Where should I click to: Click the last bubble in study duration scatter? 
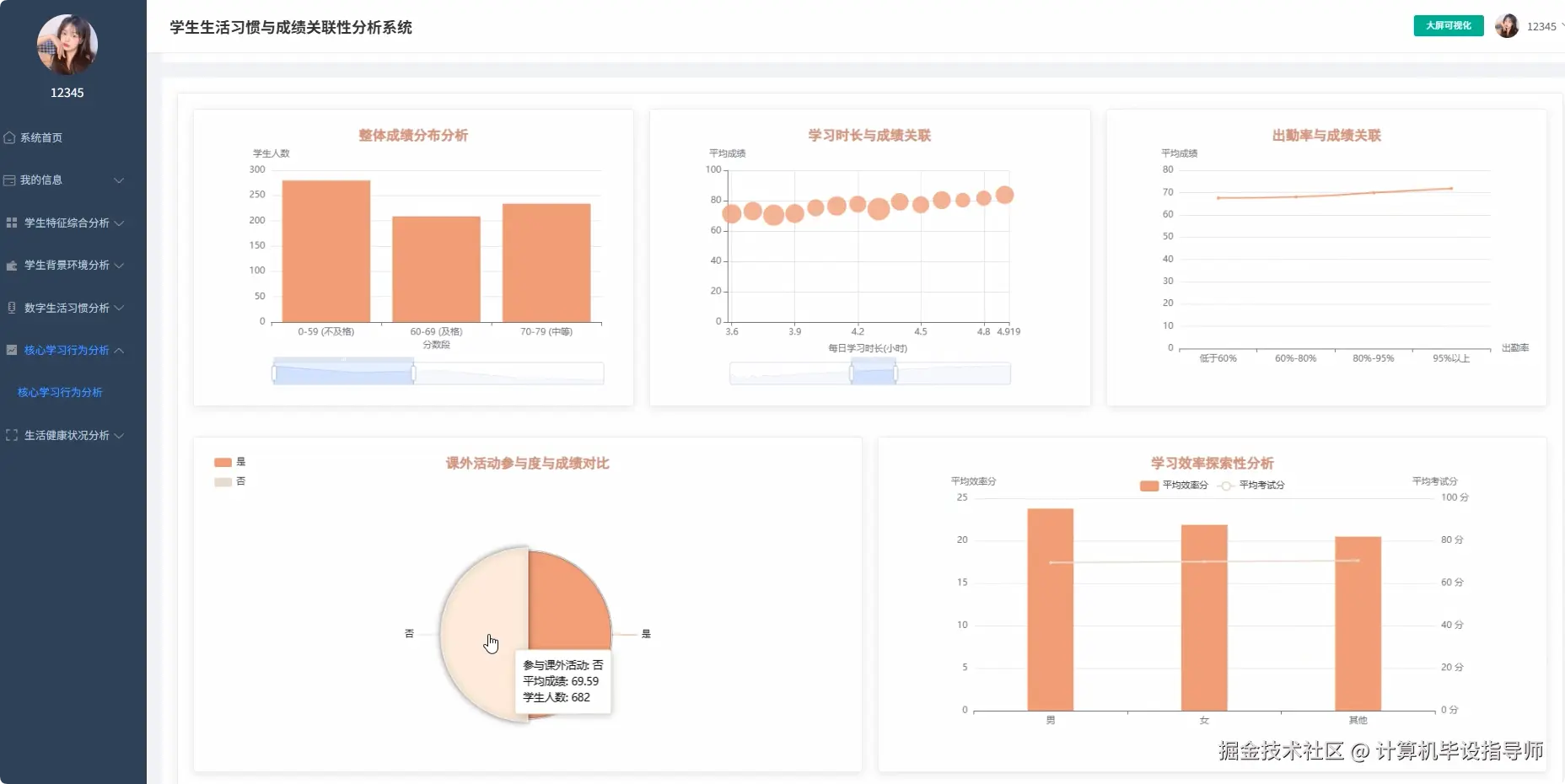(x=1004, y=195)
